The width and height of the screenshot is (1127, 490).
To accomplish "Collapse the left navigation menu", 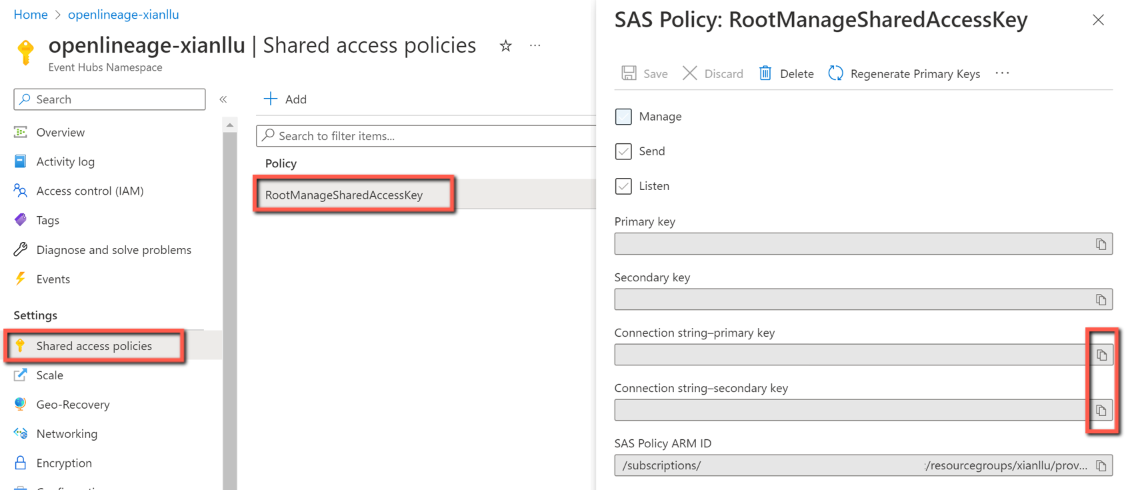I will 223,99.
